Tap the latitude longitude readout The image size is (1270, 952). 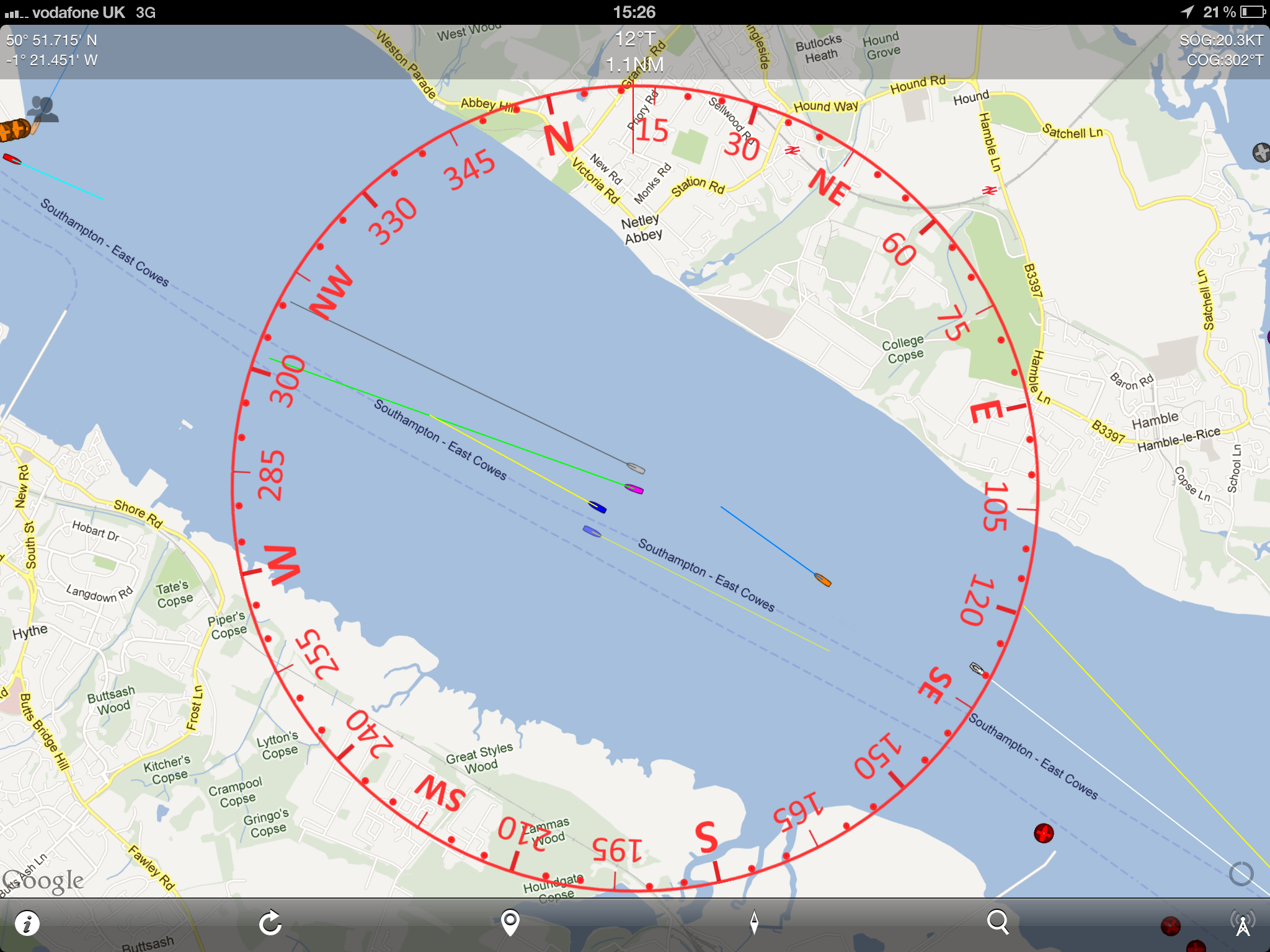[x=52, y=50]
